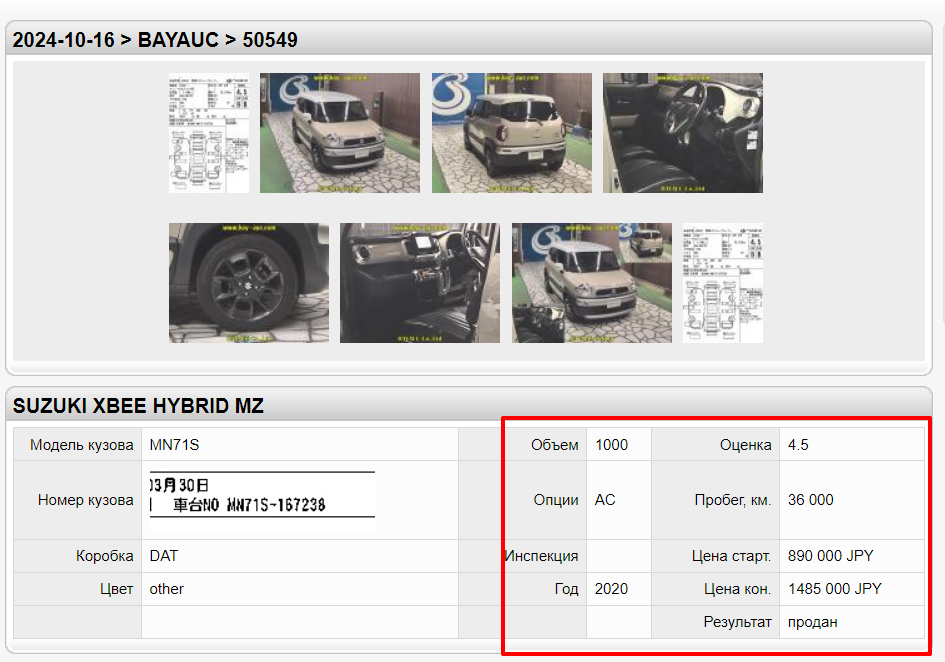This screenshot has height=662, width=945.
Task: Click the Цена старт. label
Action: pos(731,556)
